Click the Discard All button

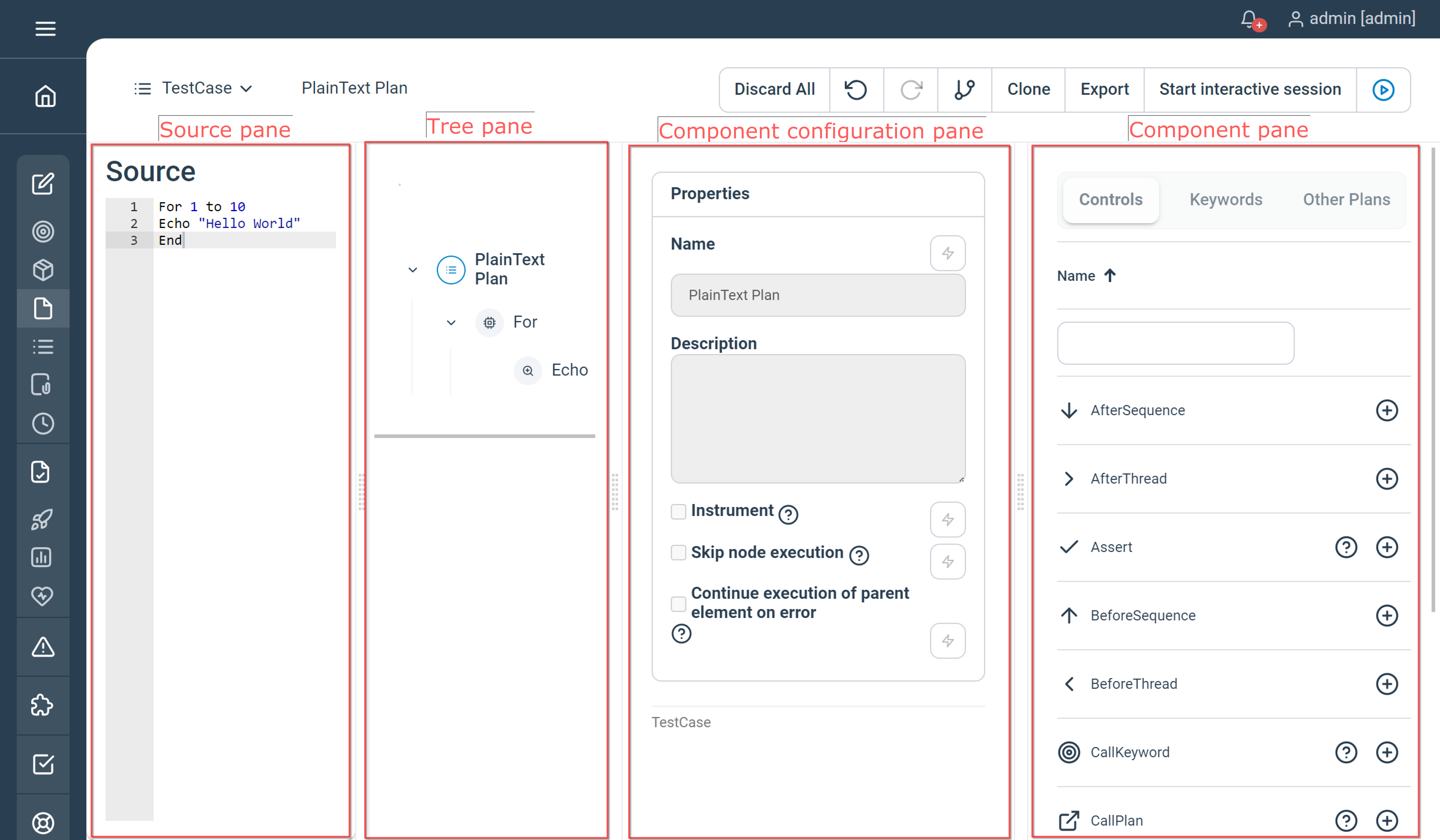click(x=774, y=89)
